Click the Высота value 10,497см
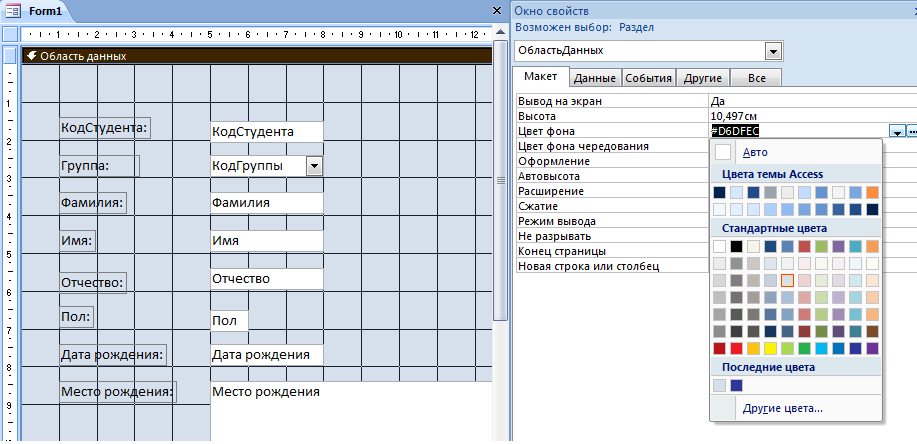Screen dimensions: 917x444 812,116
